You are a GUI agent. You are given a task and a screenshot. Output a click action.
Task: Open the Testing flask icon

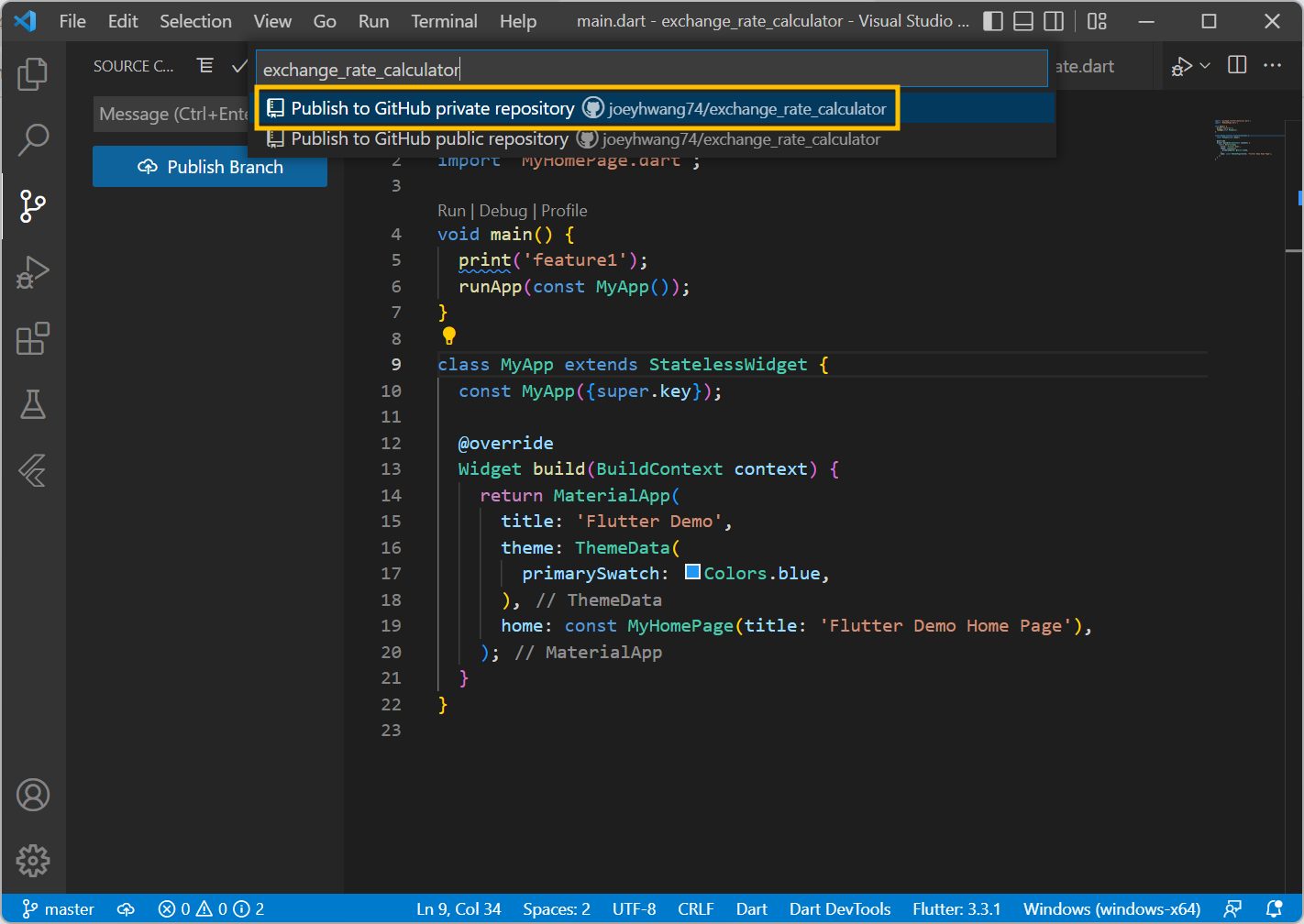tap(33, 404)
